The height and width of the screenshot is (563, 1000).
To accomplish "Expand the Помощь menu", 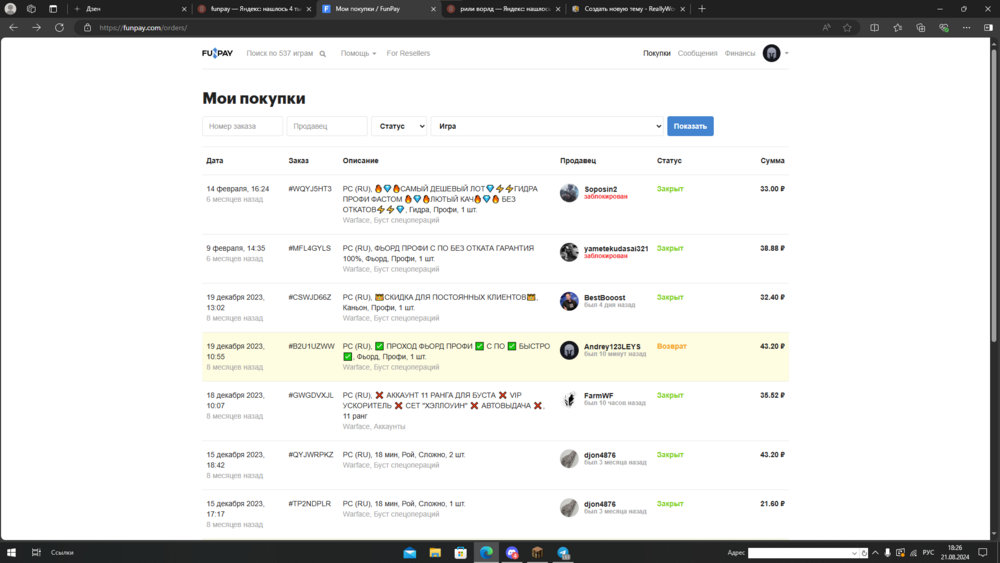I will click(358, 54).
